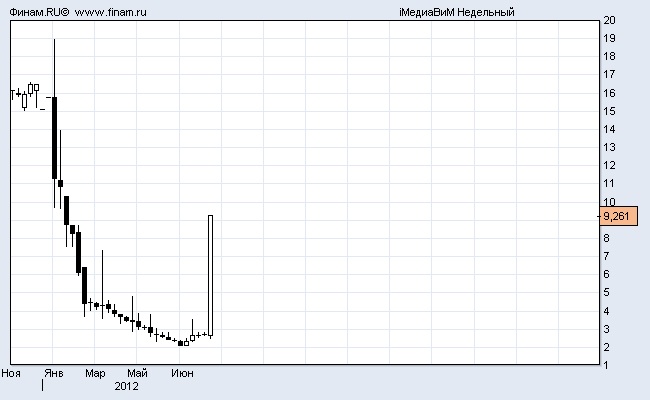Click the Финам.RU© www.finam.ru header text

(x=78, y=12)
